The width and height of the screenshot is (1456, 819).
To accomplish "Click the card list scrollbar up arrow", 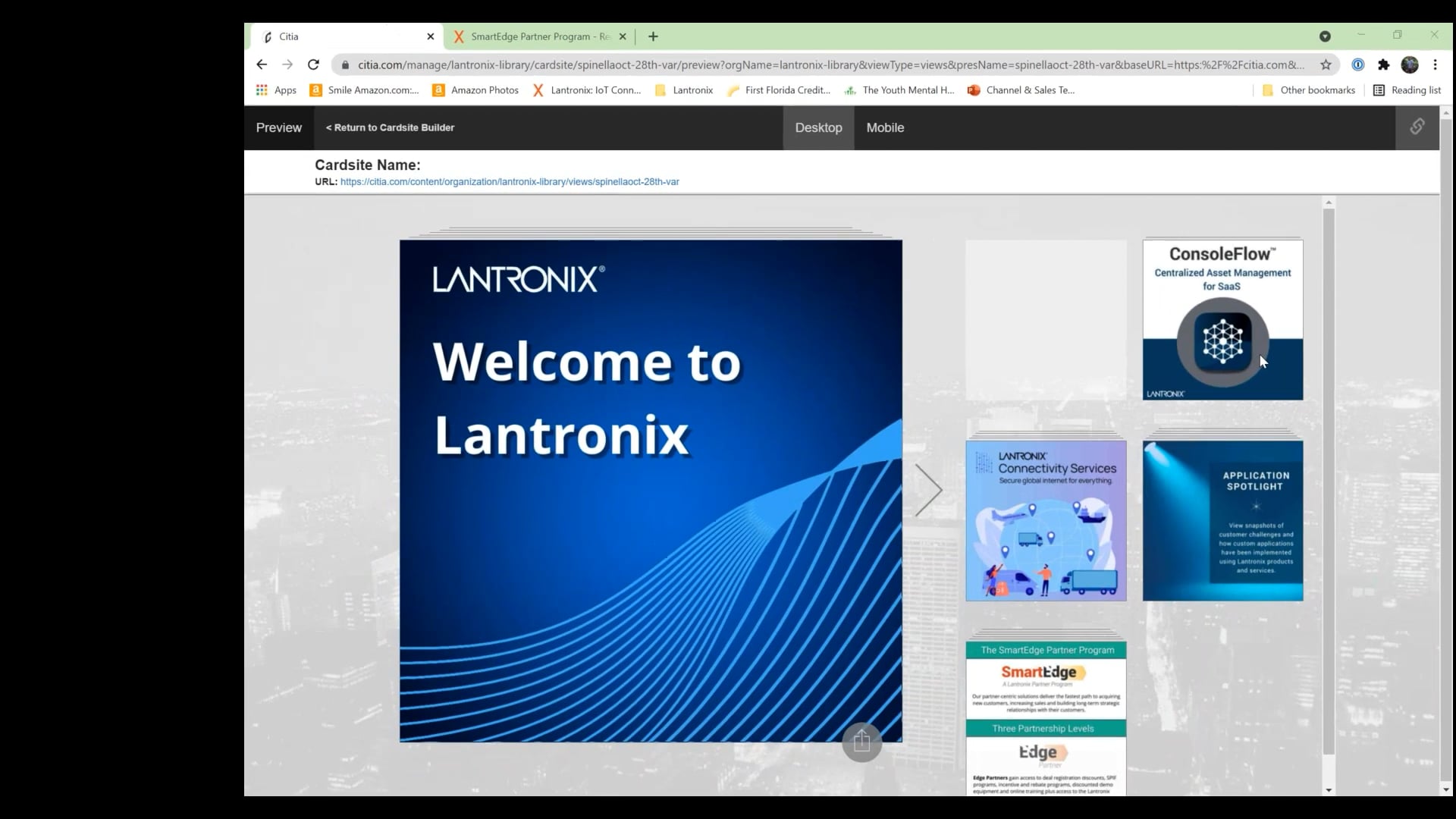I will pyautogui.click(x=1329, y=202).
